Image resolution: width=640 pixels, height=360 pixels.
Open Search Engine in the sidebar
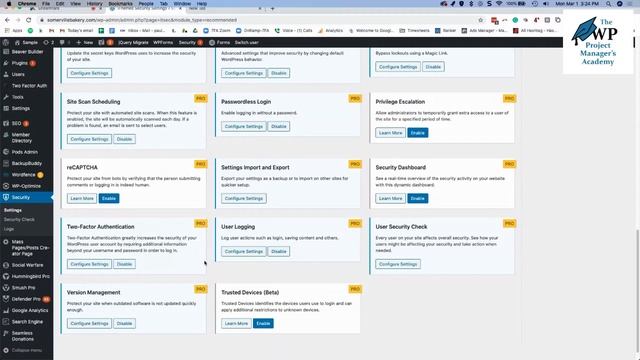27,322
